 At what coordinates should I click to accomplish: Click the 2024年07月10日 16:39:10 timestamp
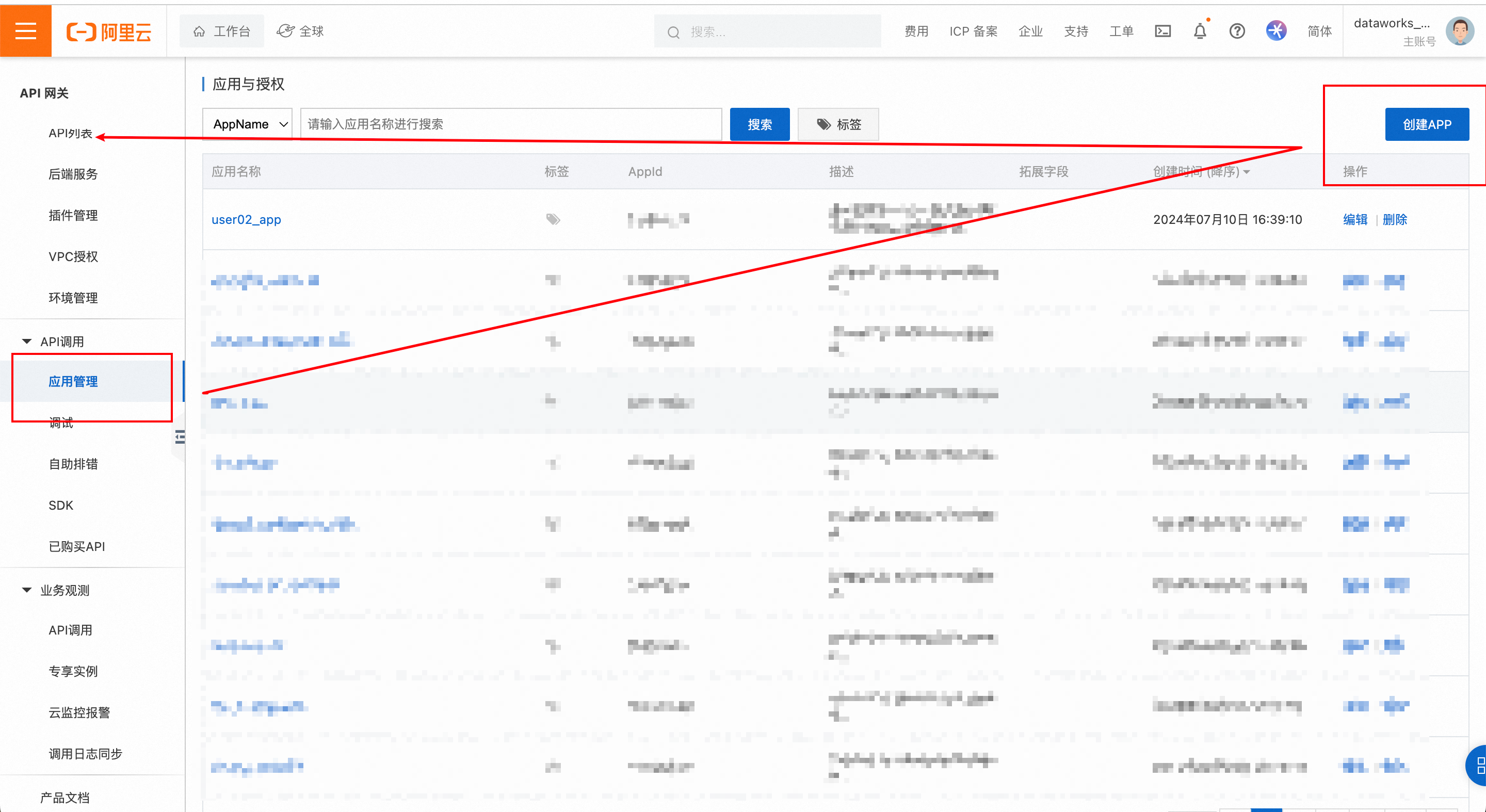[x=1227, y=219]
